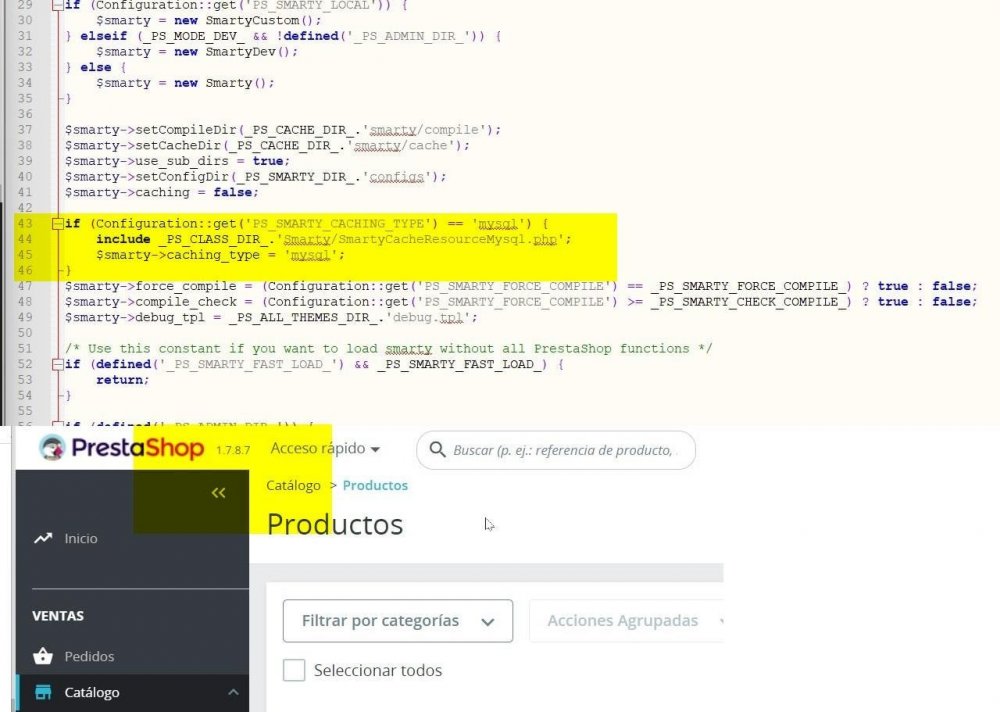Click the '$smarty->compile_check' code line
1000x712 pixels.
click(x=521, y=302)
